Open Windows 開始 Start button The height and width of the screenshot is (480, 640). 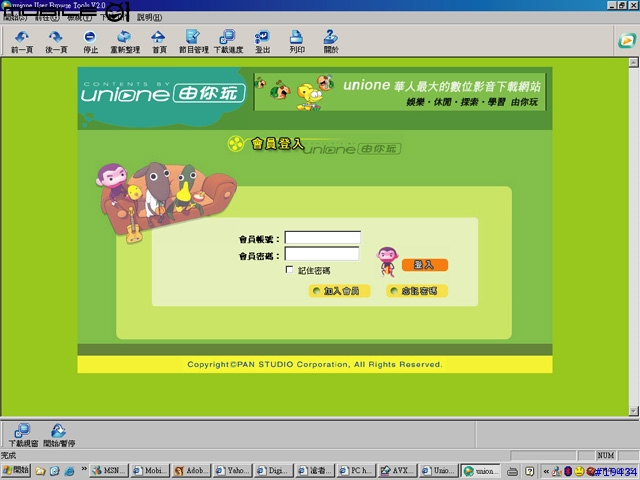(16, 471)
